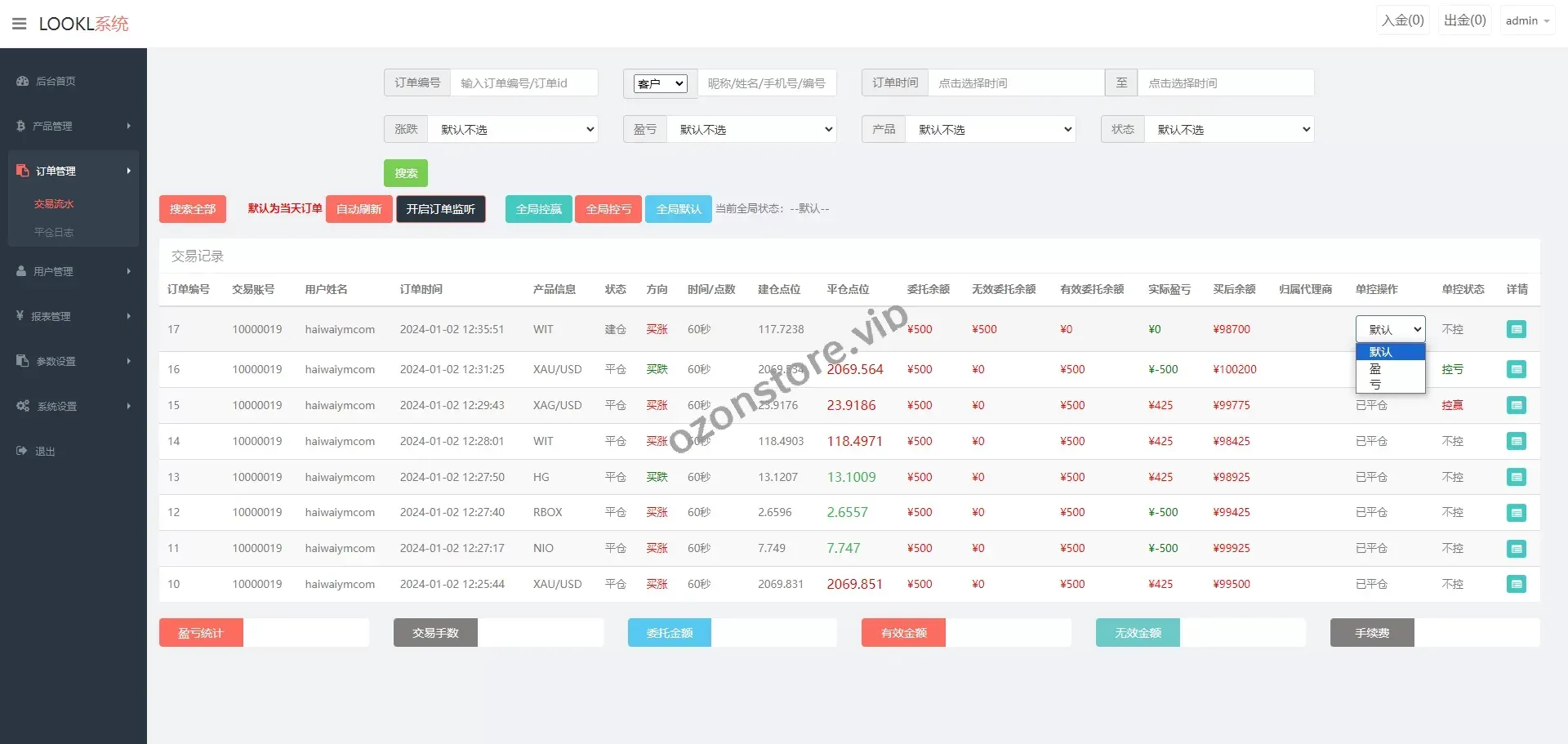Choose 盈 option in control dropdown list
1568x744 pixels.
pos(1376,369)
